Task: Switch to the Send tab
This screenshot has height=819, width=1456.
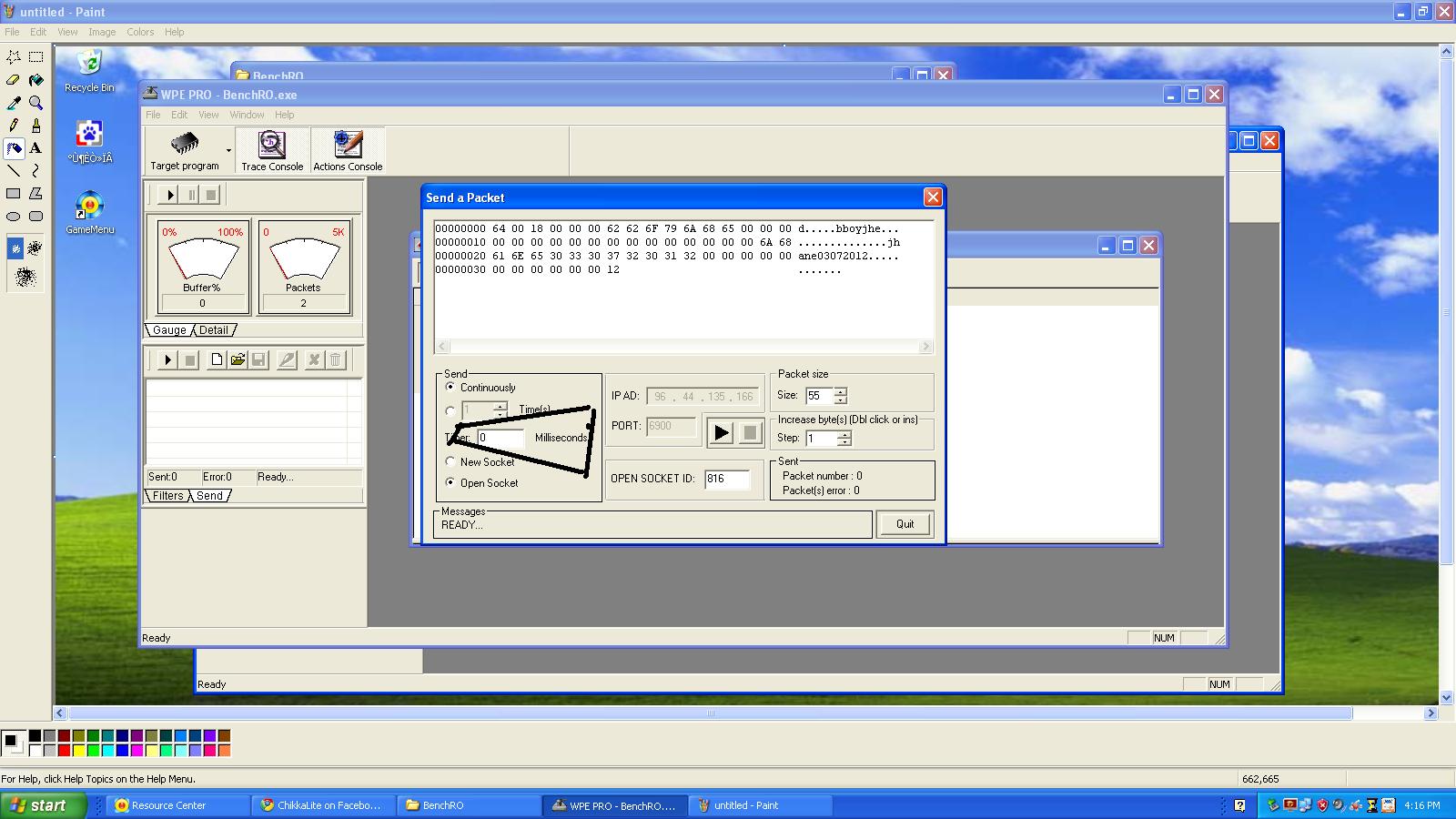Action: pos(209,496)
